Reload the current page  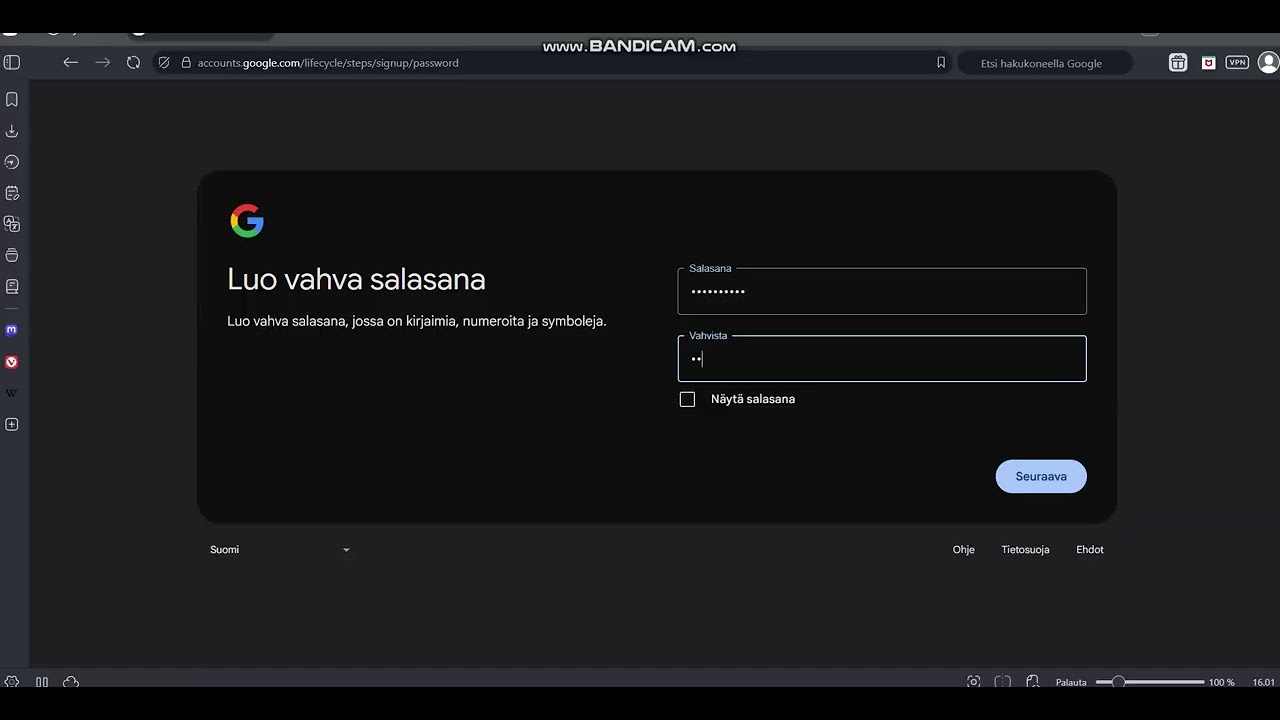tap(133, 62)
